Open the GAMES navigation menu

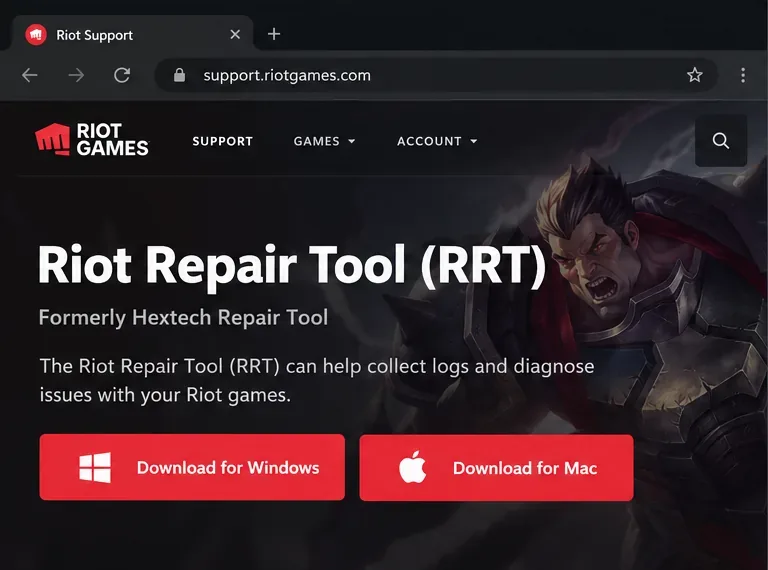pyautogui.click(x=324, y=141)
